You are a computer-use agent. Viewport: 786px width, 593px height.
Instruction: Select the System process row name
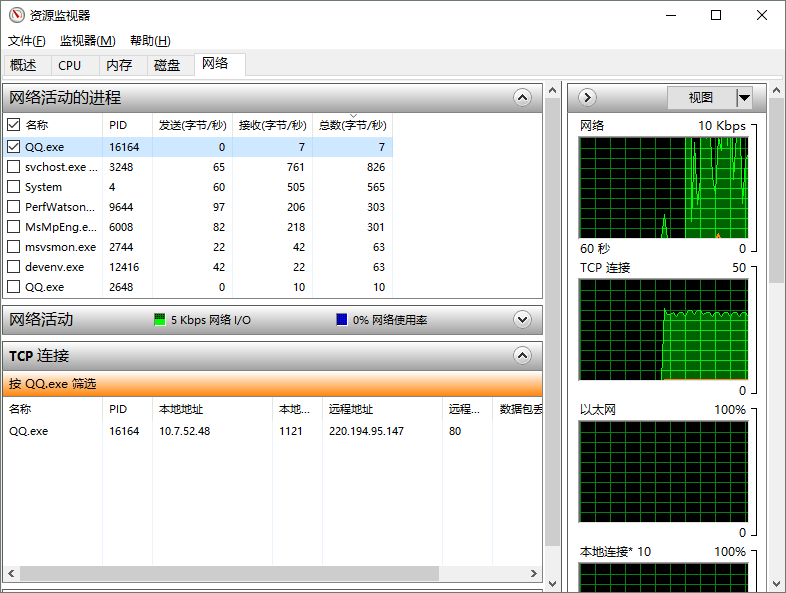pos(44,187)
